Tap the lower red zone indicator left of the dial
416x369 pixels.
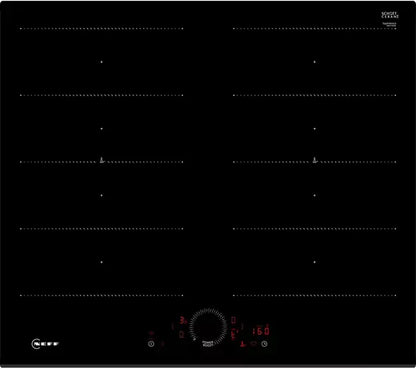pos(181,334)
